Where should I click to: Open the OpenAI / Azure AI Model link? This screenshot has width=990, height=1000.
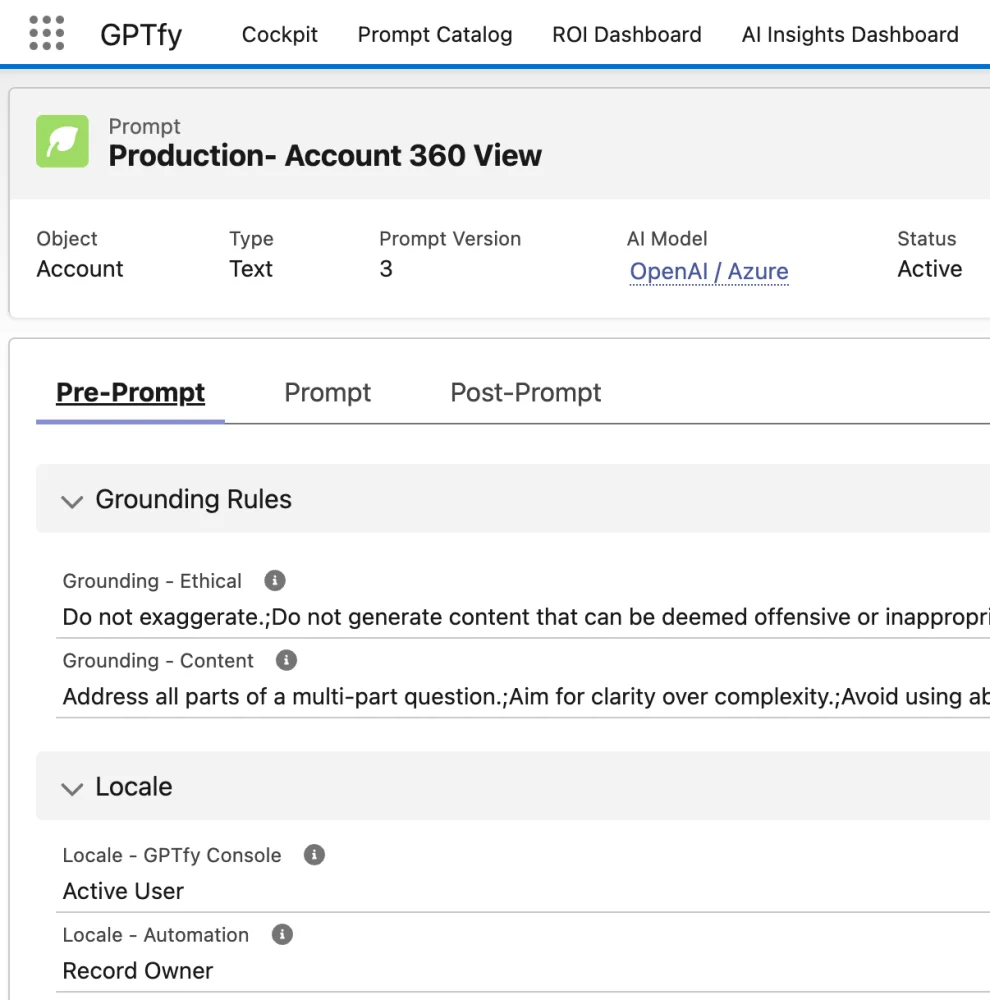tap(708, 271)
